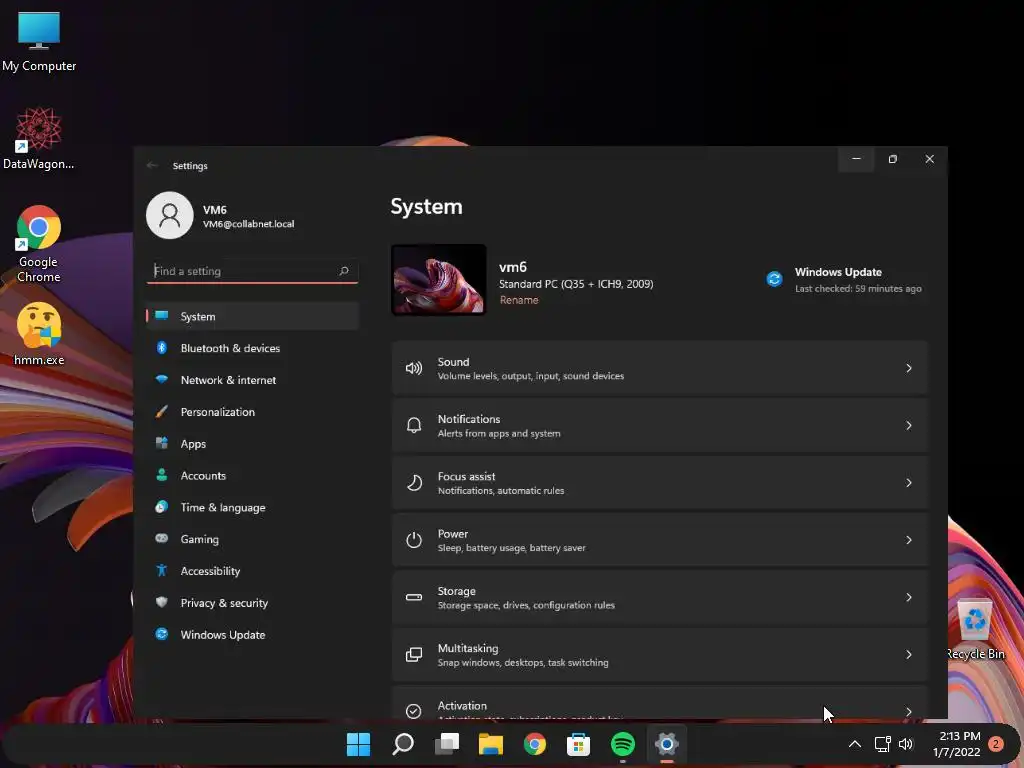
Task: Open Power settings sleep battery usage
Action: click(660, 540)
